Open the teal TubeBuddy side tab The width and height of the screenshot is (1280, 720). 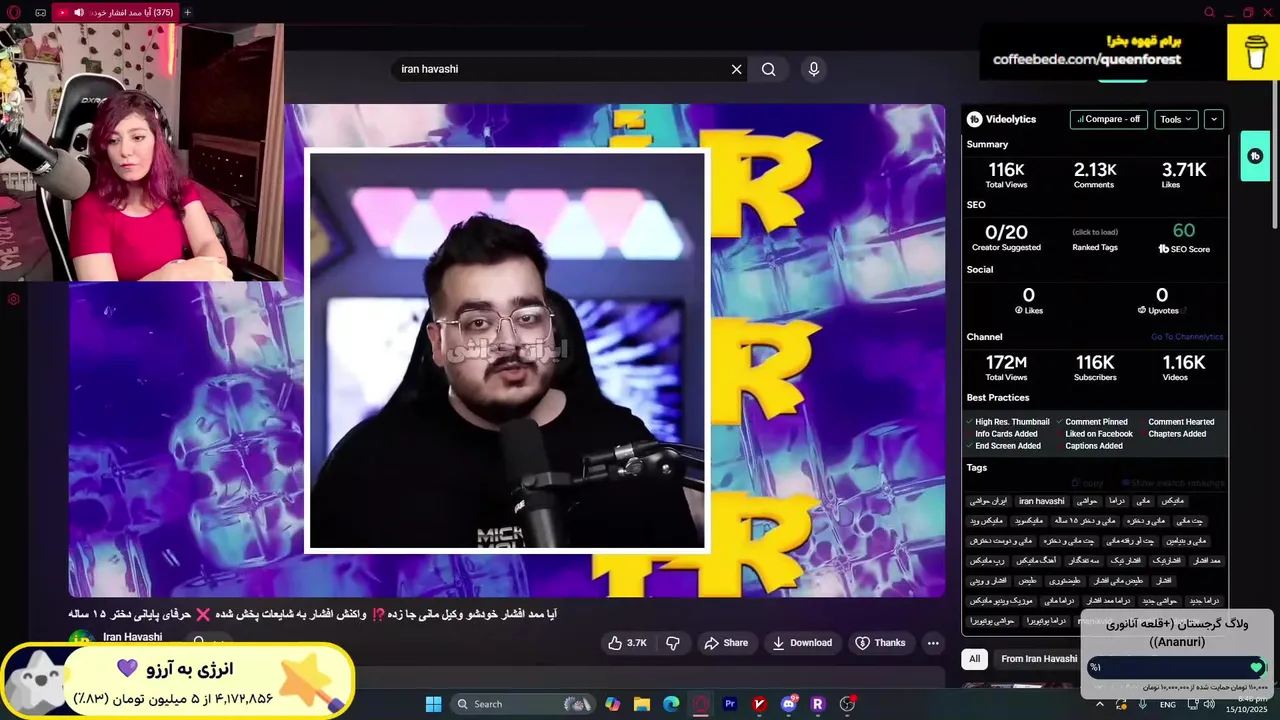(x=1255, y=156)
